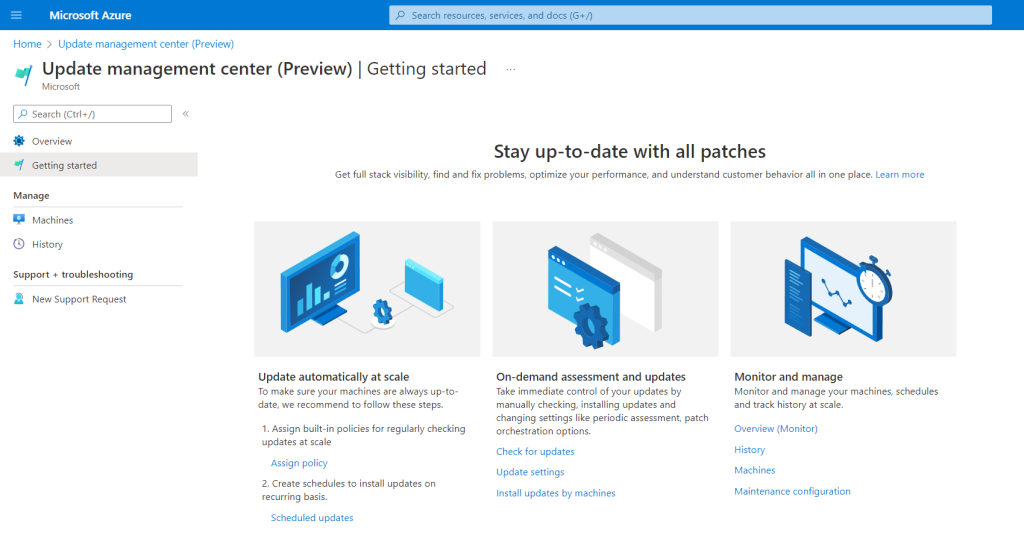This screenshot has height=553, width=1024.
Task: Focus the top search resources field
Action: click(x=690, y=15)
